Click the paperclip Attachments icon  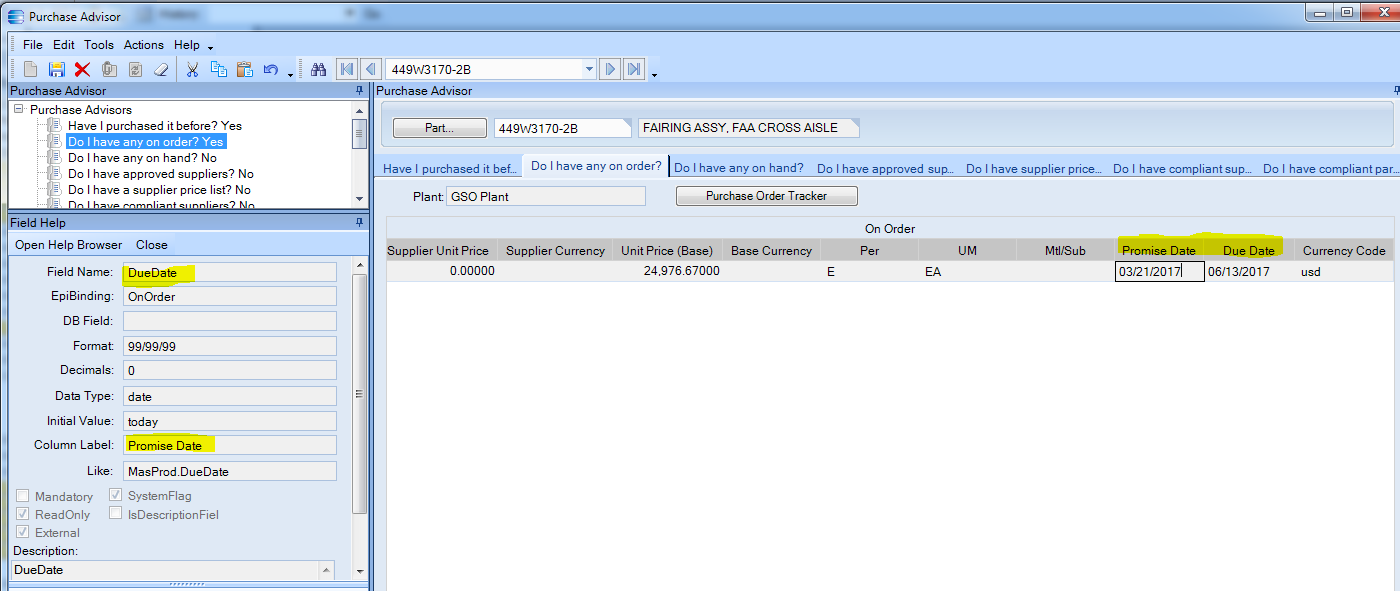(x=109, y=69)
